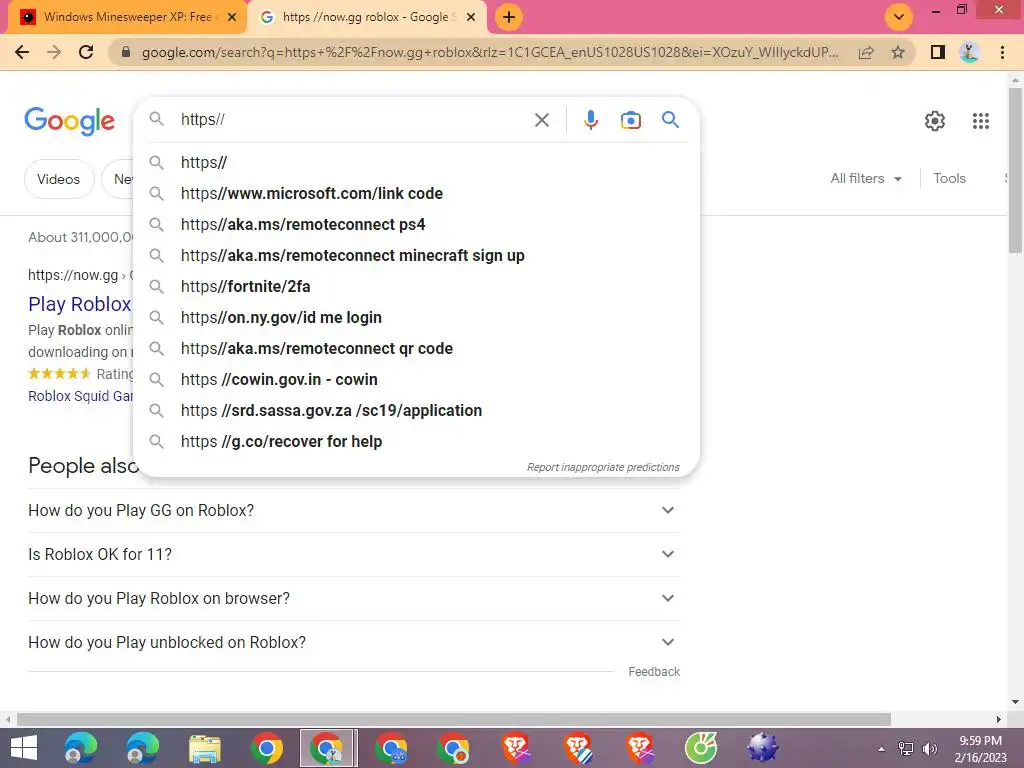Viewport: 1024px width, 768px height.
Task: Choose suggestion cowin.gov.in - cowin
Action: coord(416,379)
